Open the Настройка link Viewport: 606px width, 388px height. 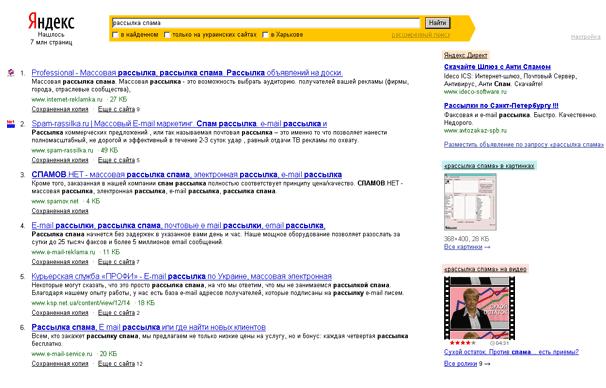(586, 37)
